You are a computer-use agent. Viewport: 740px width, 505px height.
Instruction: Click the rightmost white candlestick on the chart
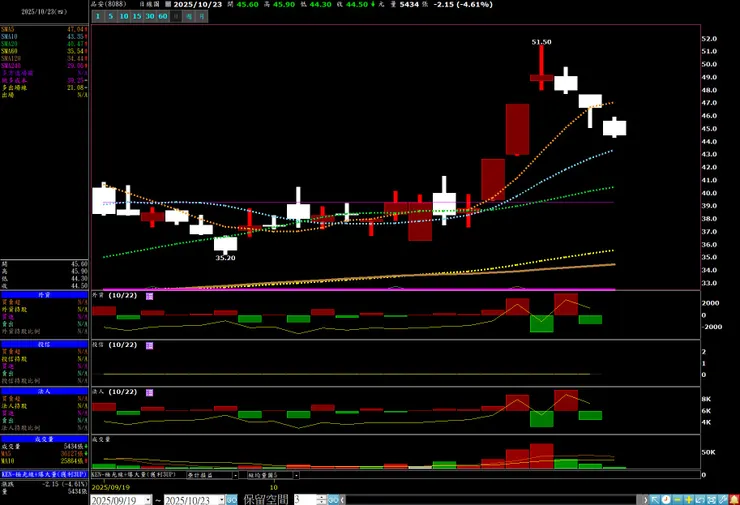[614, 128]
